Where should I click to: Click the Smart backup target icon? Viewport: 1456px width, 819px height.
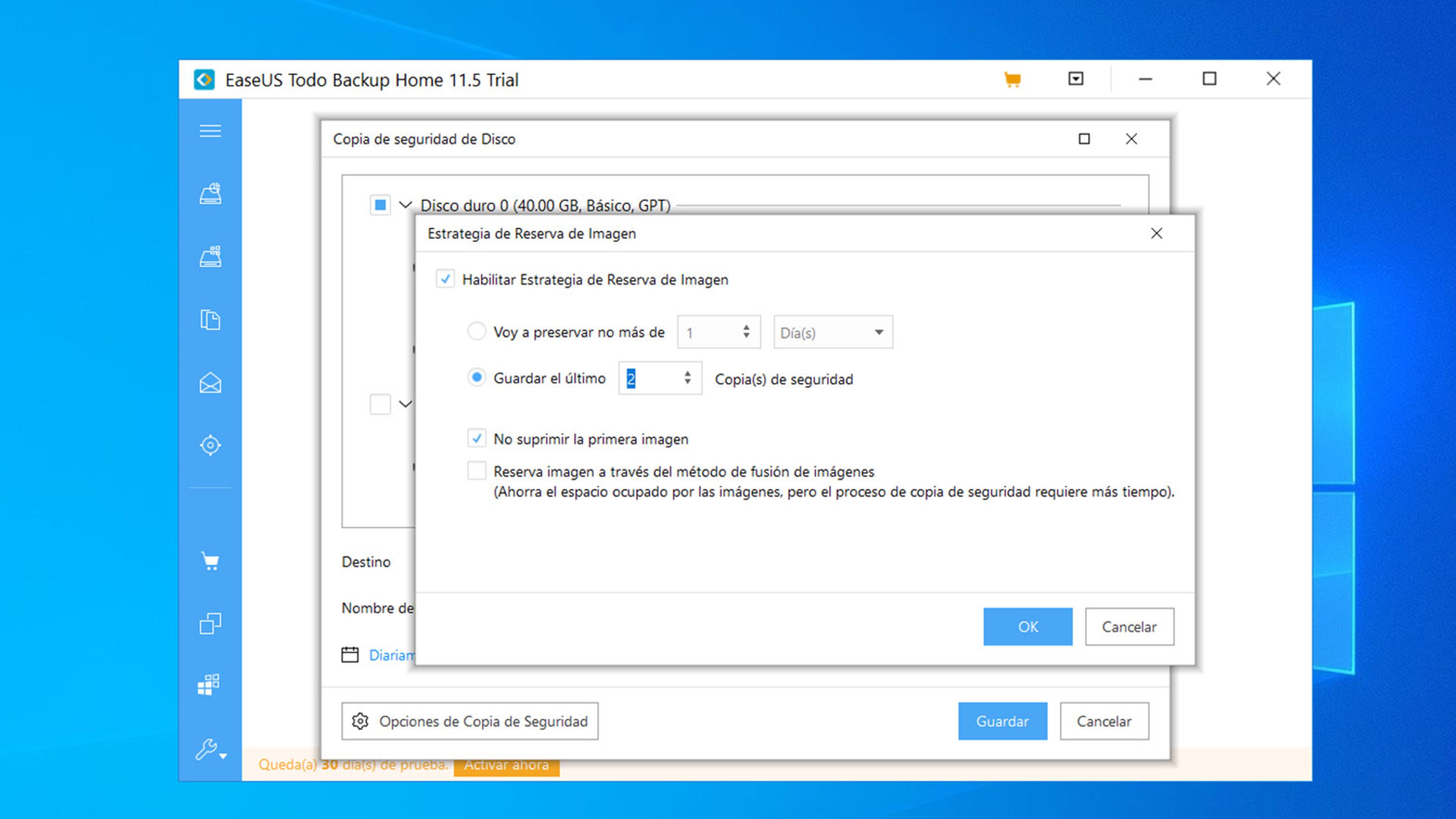pos(210,445)
